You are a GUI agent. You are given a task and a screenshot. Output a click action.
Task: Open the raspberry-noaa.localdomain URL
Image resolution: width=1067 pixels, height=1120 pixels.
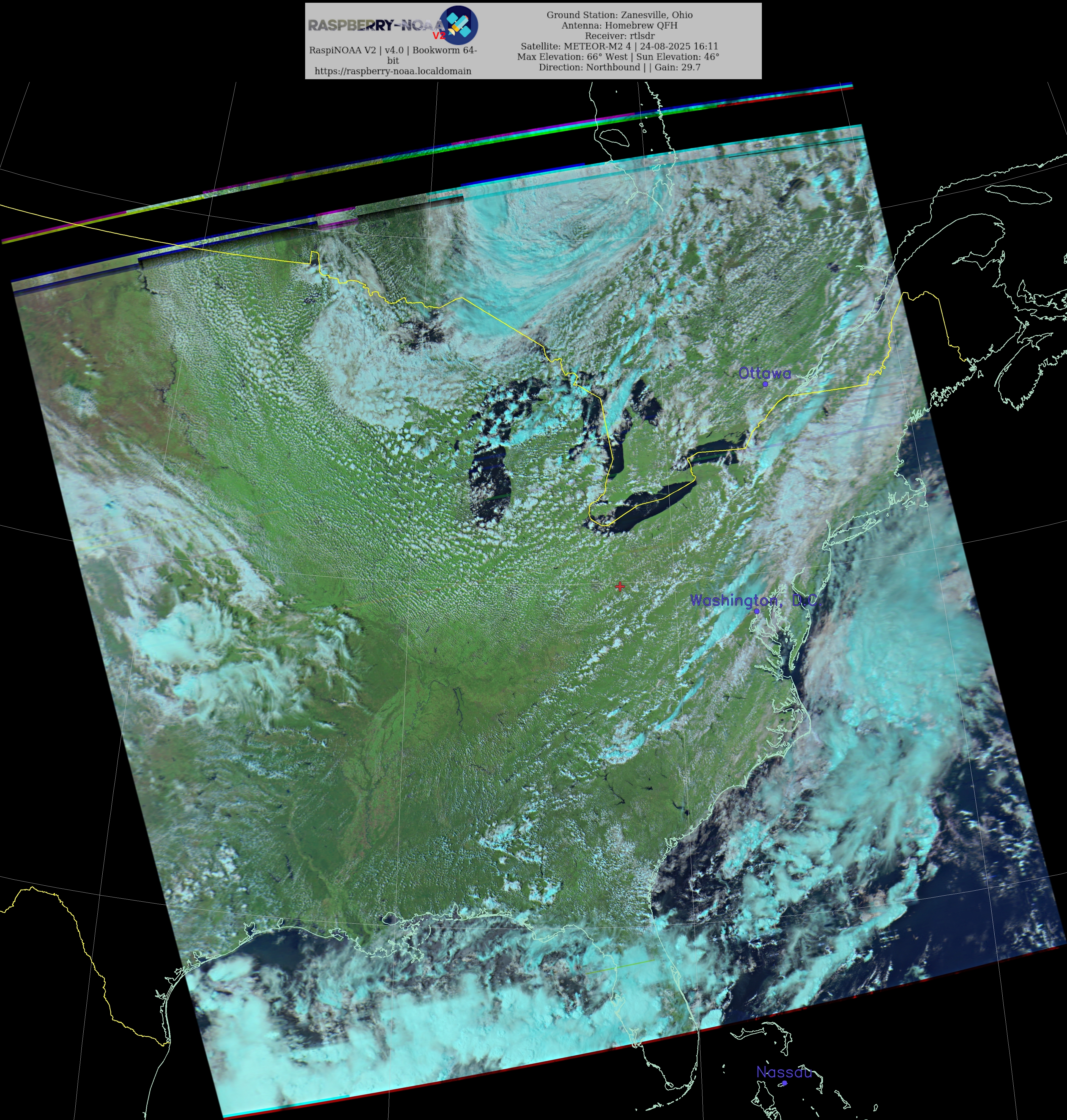(x=392, y=71)
